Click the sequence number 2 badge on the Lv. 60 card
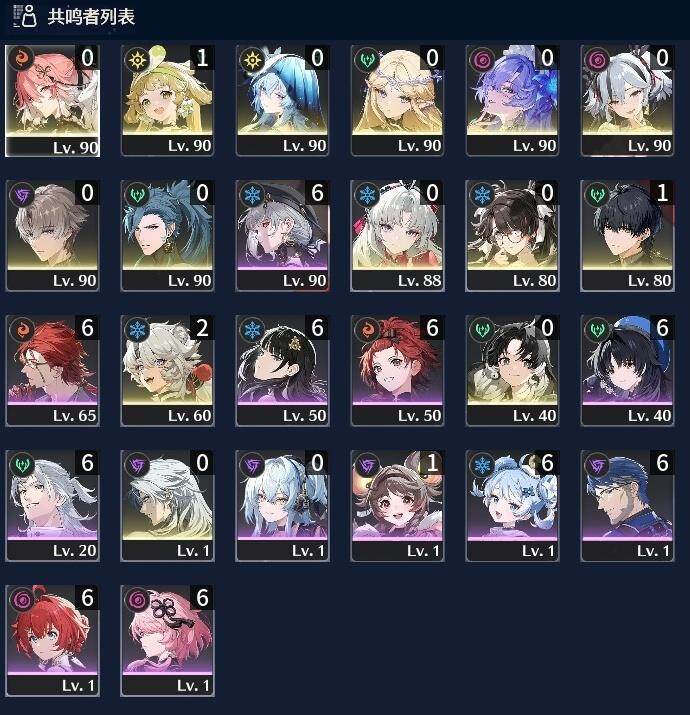The width and height of the screenshot is (690, 715). coord(202,328)
